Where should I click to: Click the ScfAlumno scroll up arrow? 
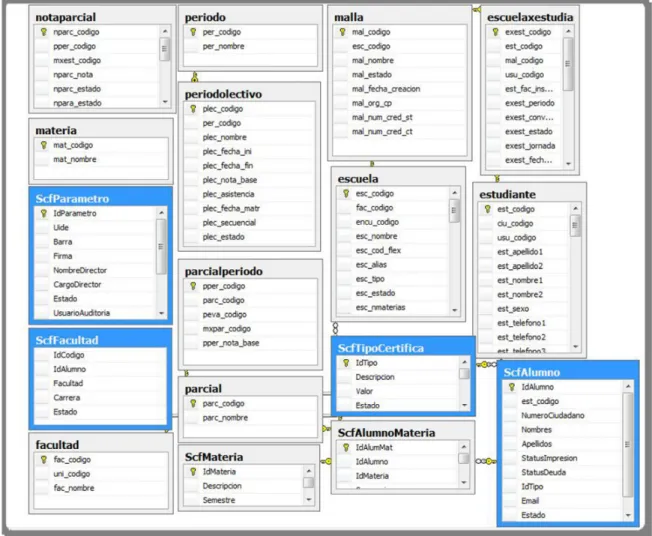coord(628,387)
